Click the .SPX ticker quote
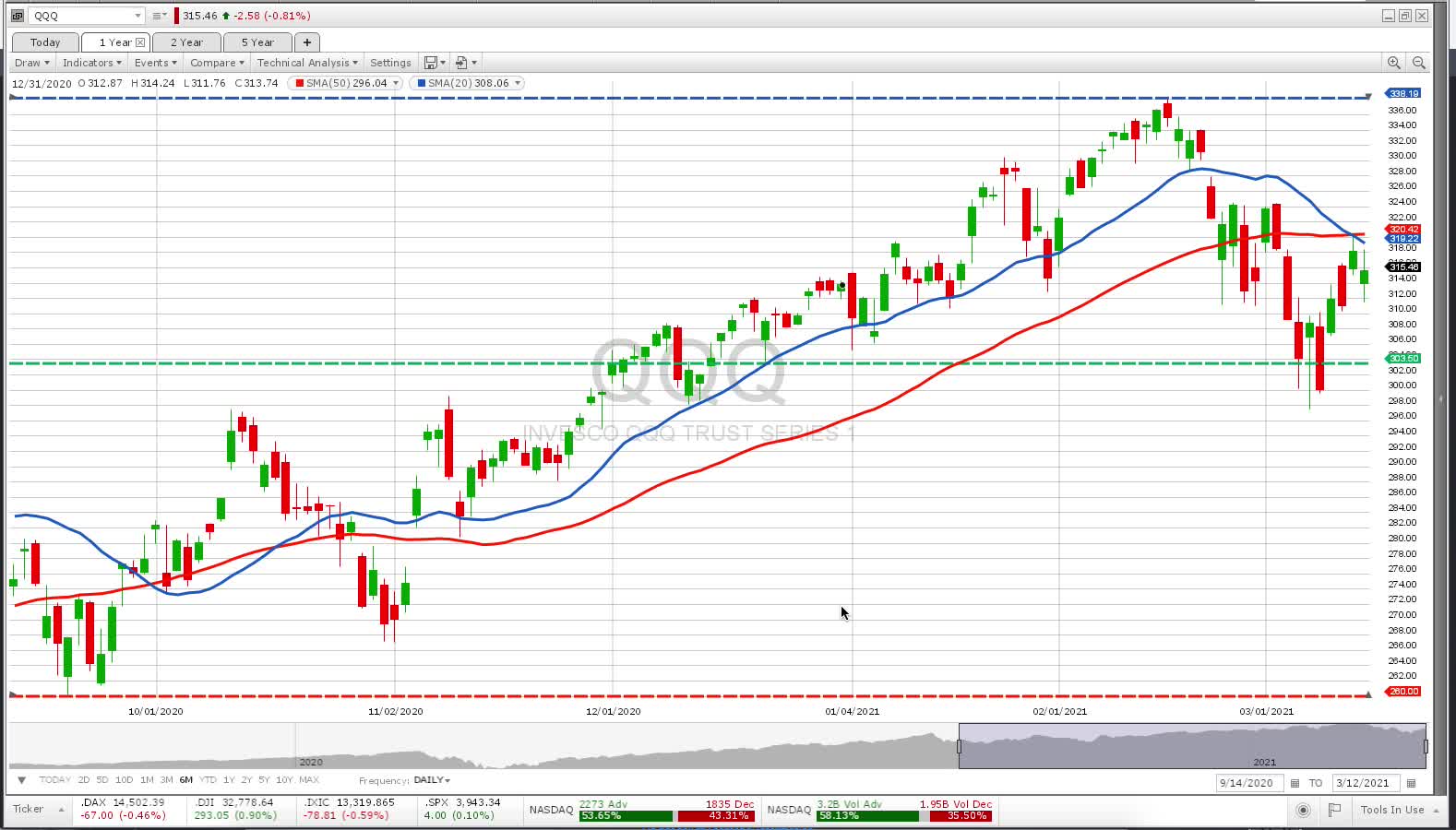1456x830 pixels. point(462,809)
